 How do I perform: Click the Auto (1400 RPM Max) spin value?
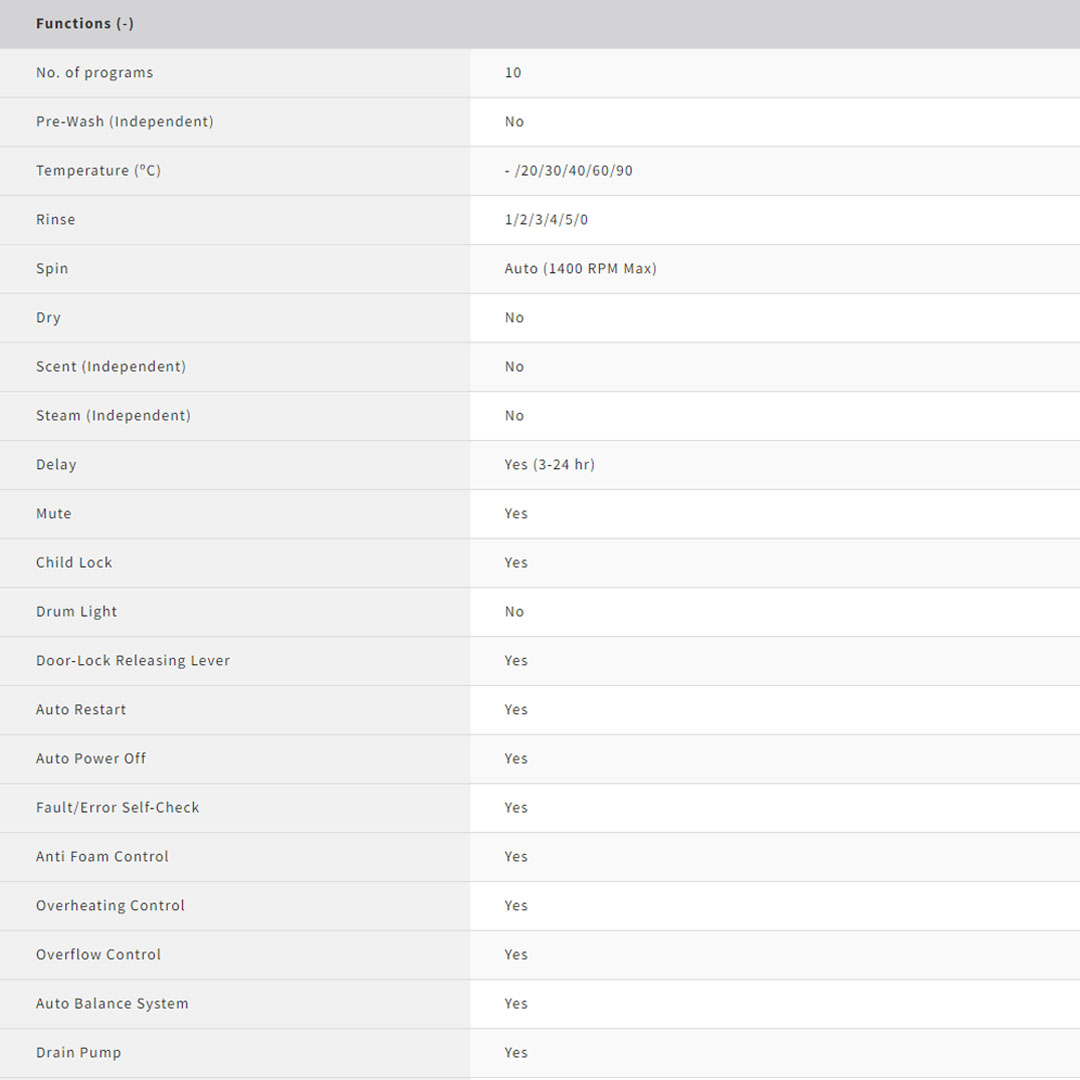(x=580, y=268)
